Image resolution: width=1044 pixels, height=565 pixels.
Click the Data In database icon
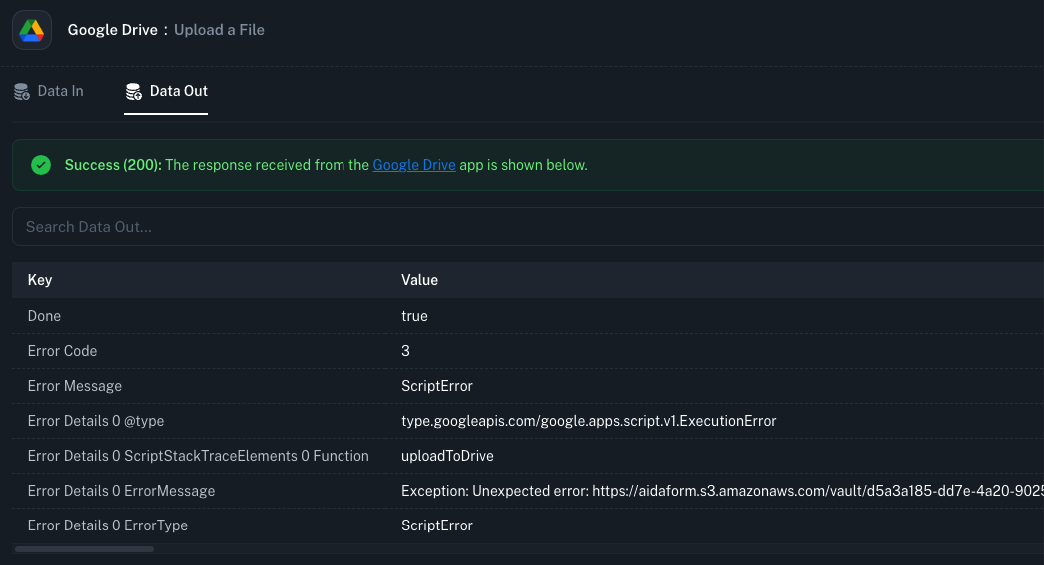click(x=22, y=92)
